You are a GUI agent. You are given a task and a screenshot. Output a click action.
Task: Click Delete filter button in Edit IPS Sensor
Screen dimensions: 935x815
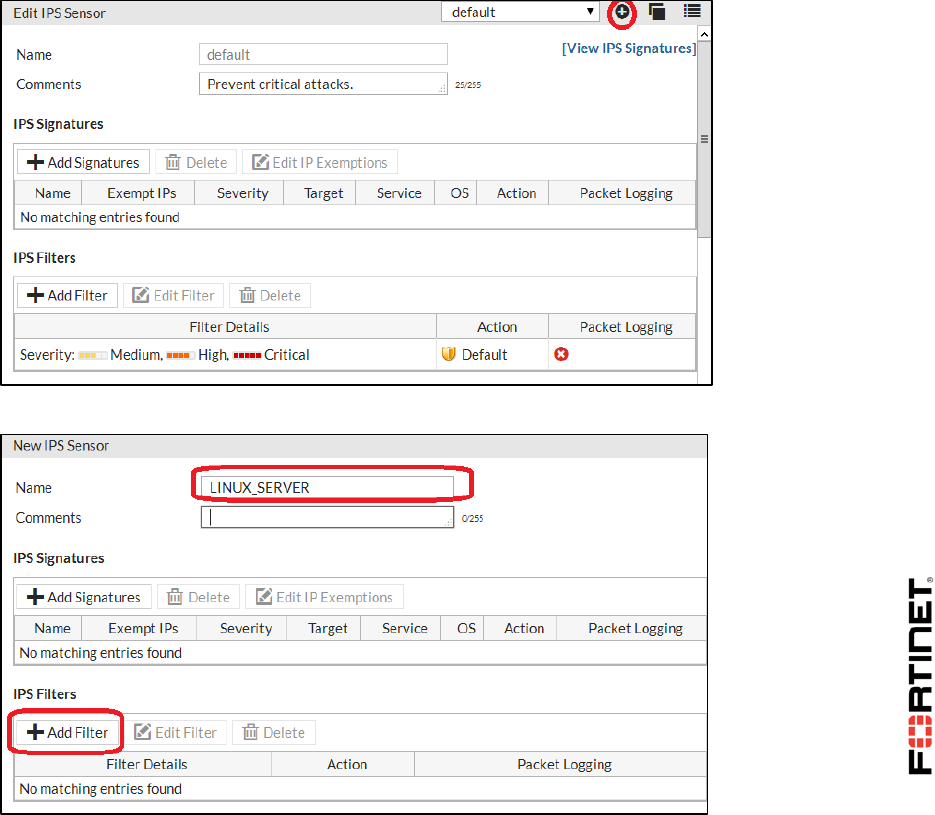pyautogui.click(x=270, y=296)
